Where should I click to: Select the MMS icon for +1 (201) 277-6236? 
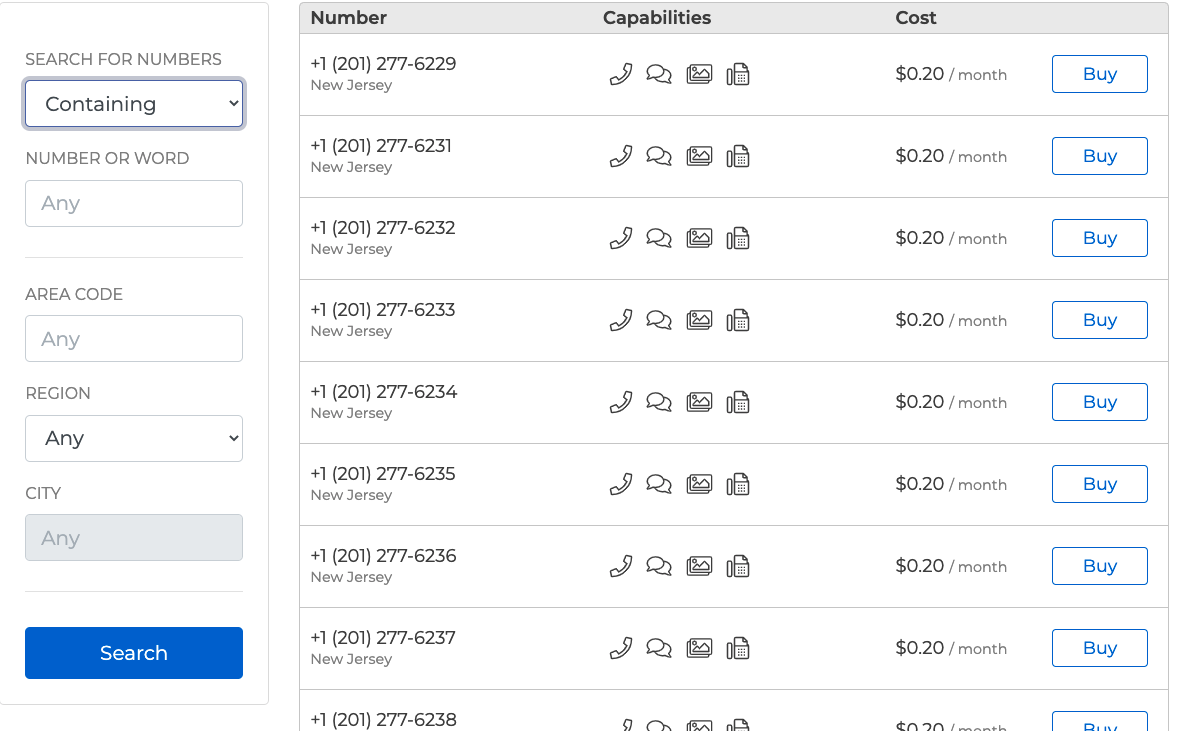click(698, 566)
